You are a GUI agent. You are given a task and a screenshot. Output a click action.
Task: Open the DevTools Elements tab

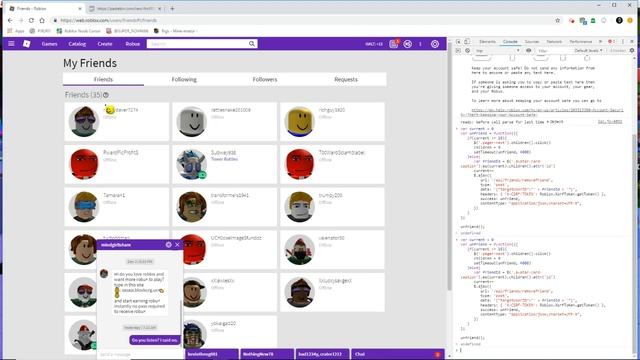pos(487,42)
